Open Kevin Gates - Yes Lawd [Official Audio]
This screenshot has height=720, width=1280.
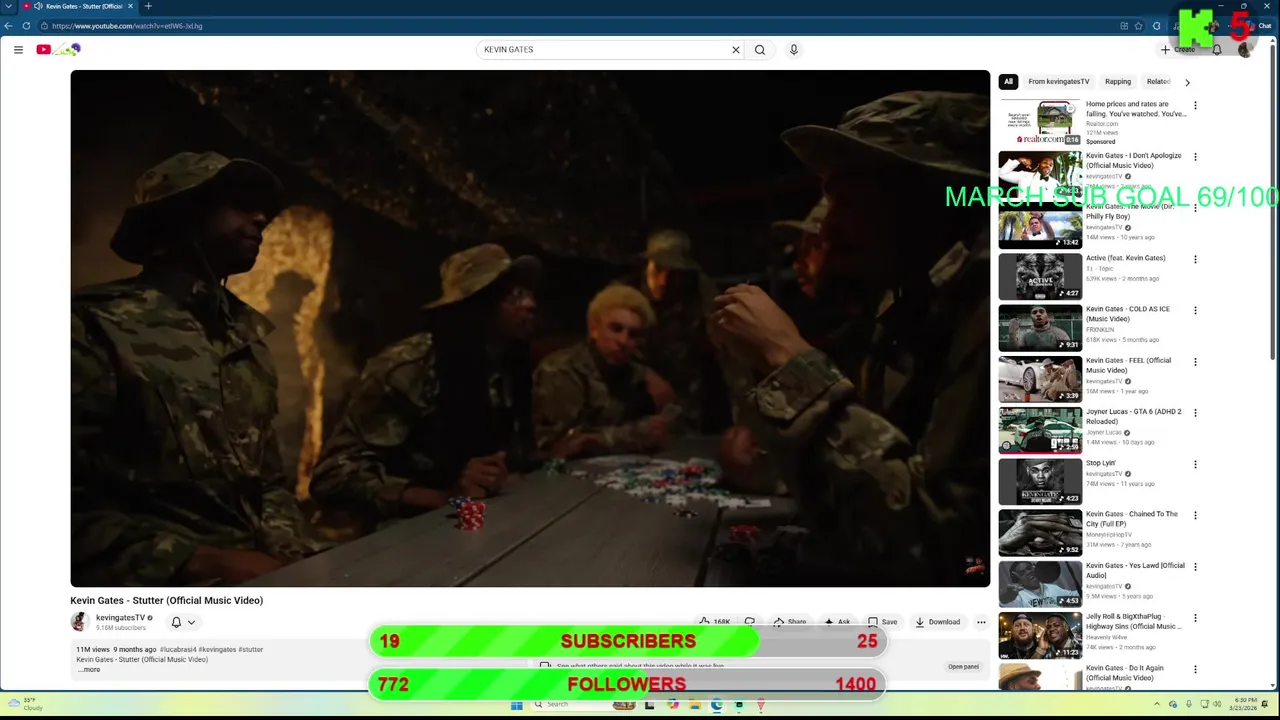click(1135, 570)
